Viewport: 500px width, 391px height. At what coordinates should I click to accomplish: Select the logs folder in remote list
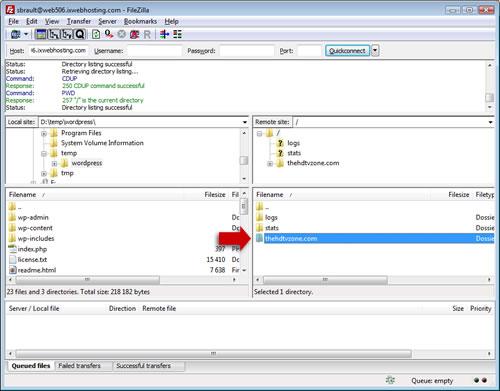pos(271,217)
